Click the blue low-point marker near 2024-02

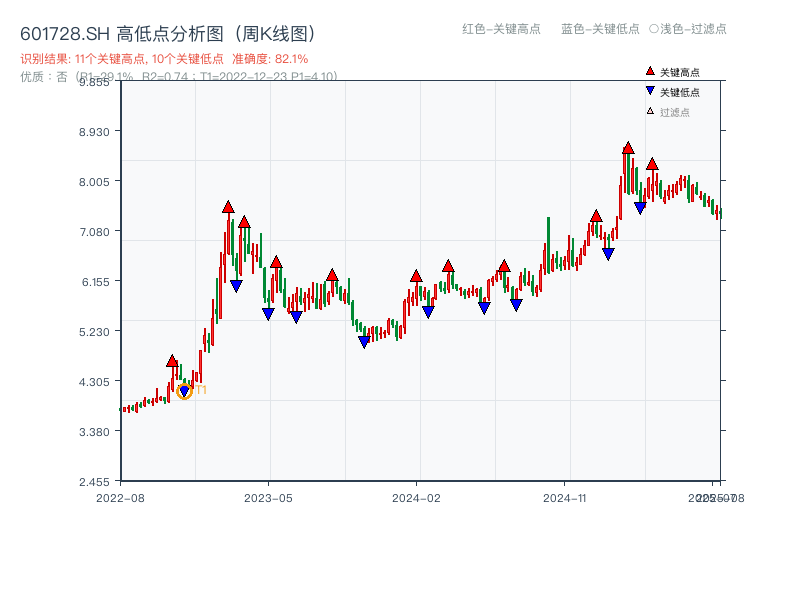[x=430, y=312]
